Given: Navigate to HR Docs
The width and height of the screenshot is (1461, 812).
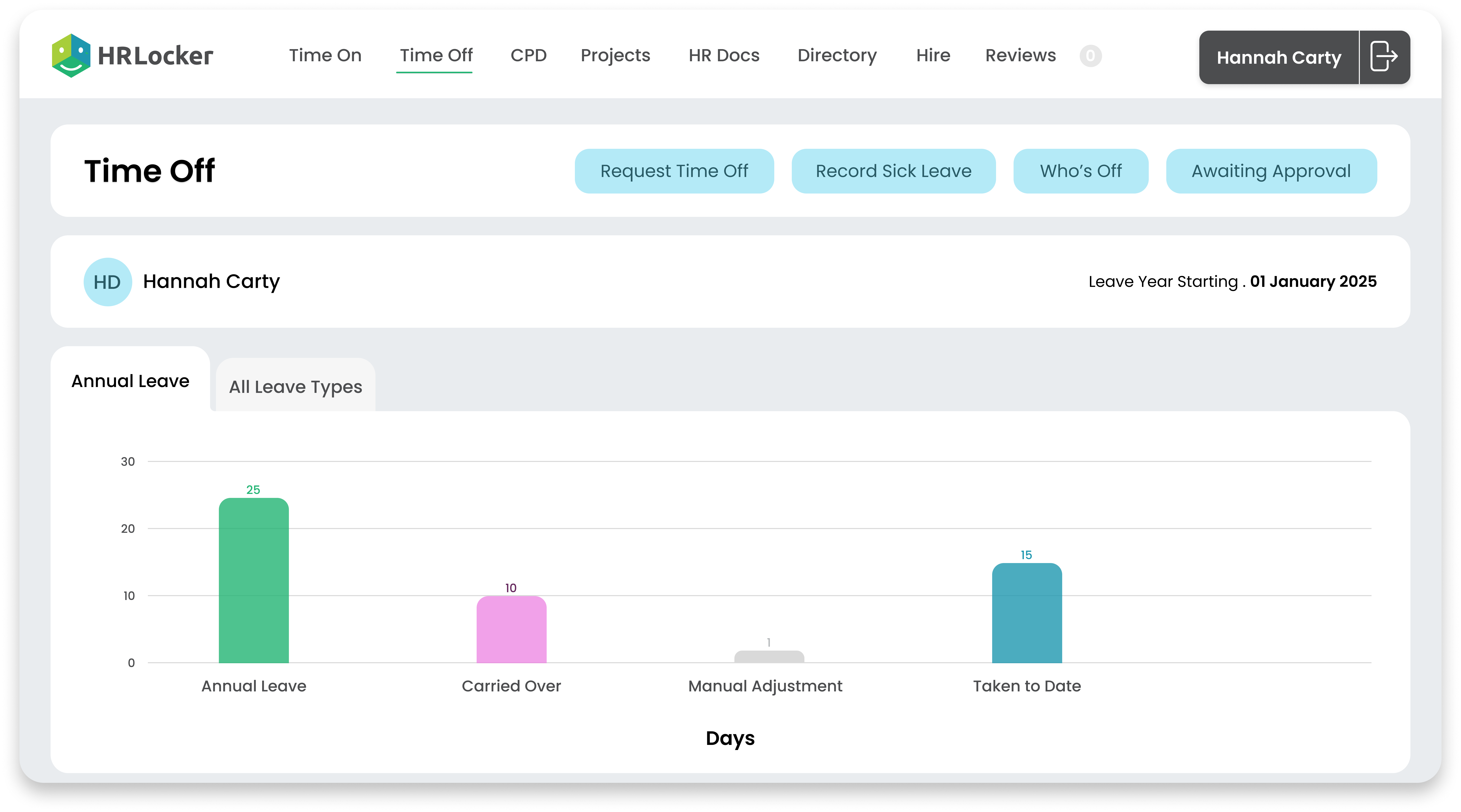Looking at the screenshot, I should click(x=724, y=56).
